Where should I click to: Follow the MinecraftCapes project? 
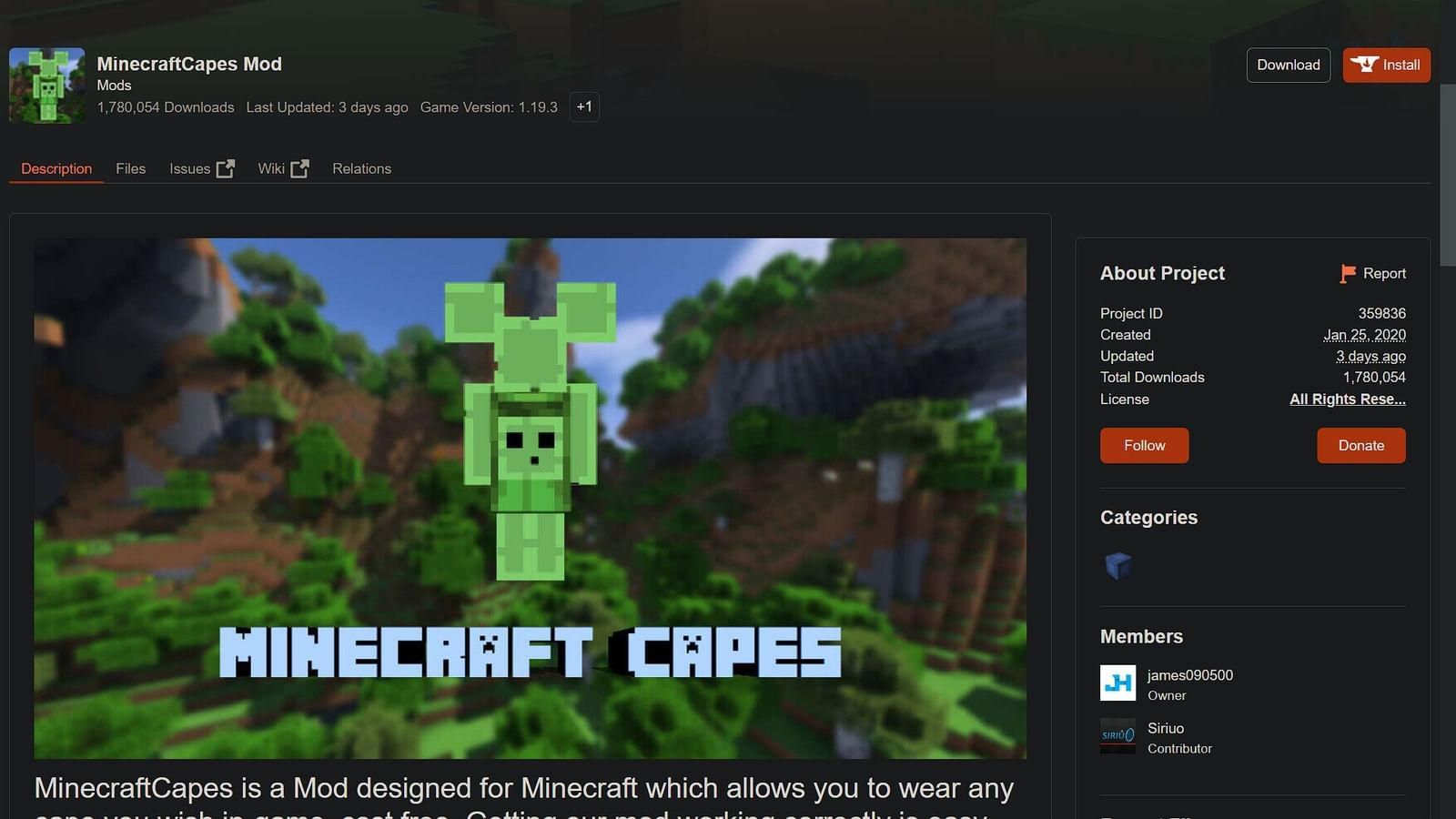pyautogui.click(x=1144, y=445)
